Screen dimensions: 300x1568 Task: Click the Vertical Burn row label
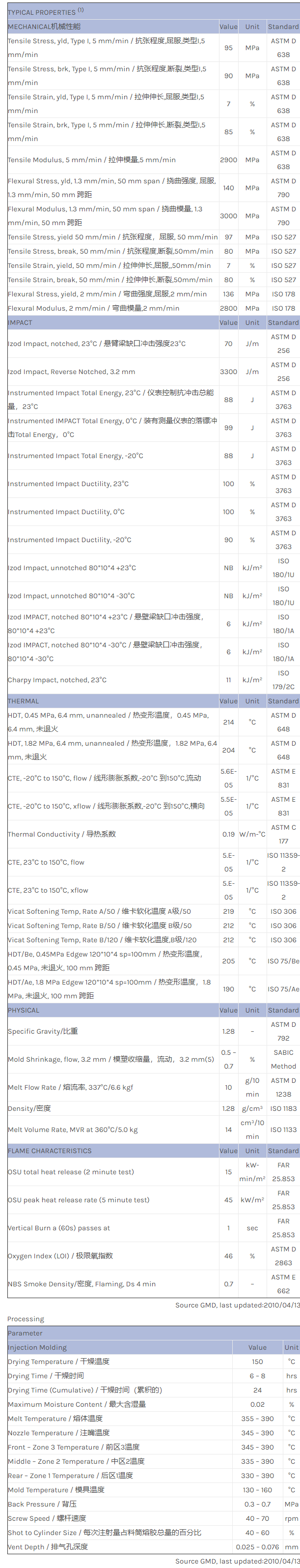(x=58, y=1228)
